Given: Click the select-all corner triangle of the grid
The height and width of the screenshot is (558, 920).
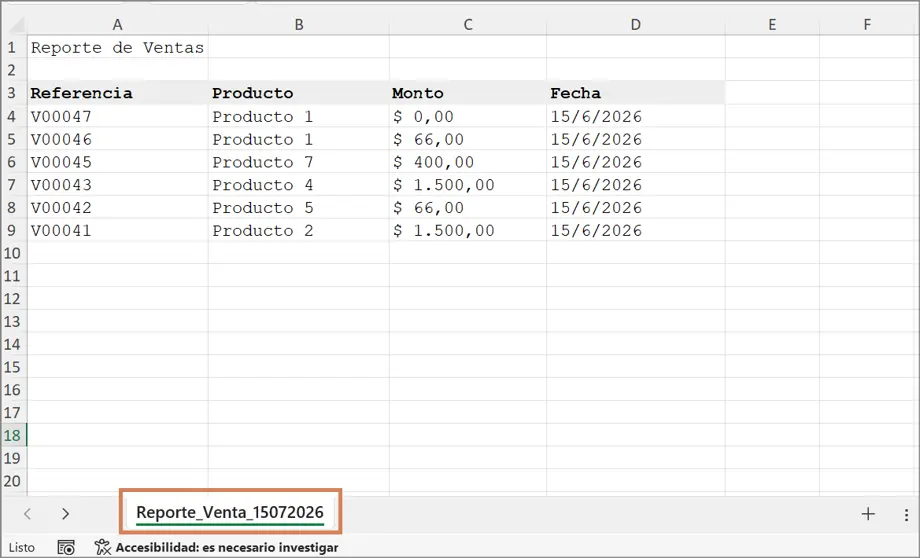Looking at the screenshot, I should click(x=16, y=25).
